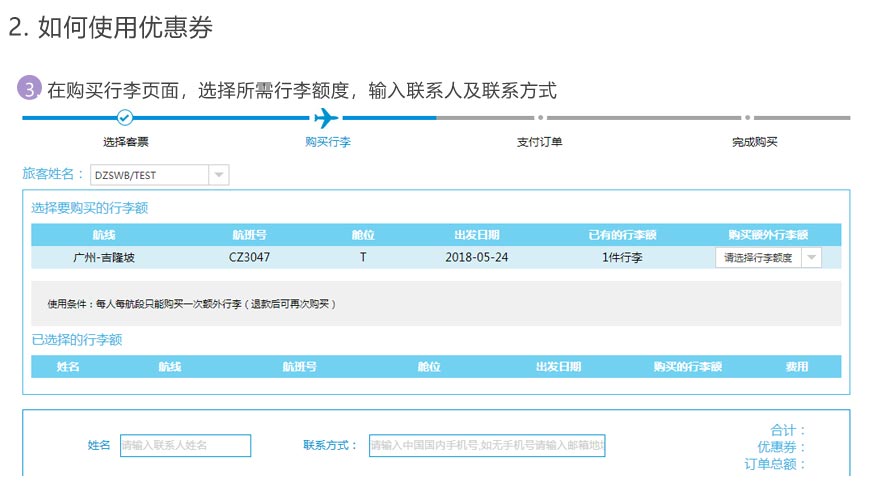The image size is (875, 483).
Task: Click the 优惠券 label in order summary
Action: pos(781,447)
